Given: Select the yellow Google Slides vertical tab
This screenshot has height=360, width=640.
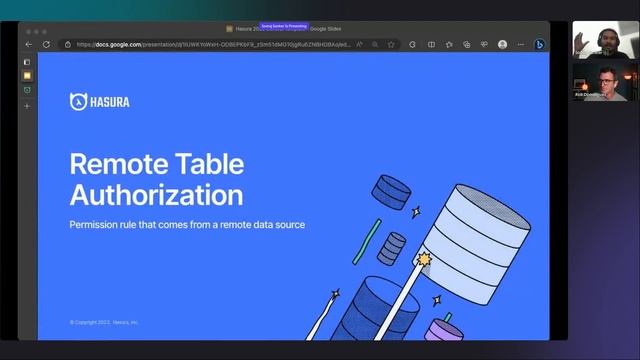Looking at the screenshot, I should pyautogui.click(x=27, y=76).
